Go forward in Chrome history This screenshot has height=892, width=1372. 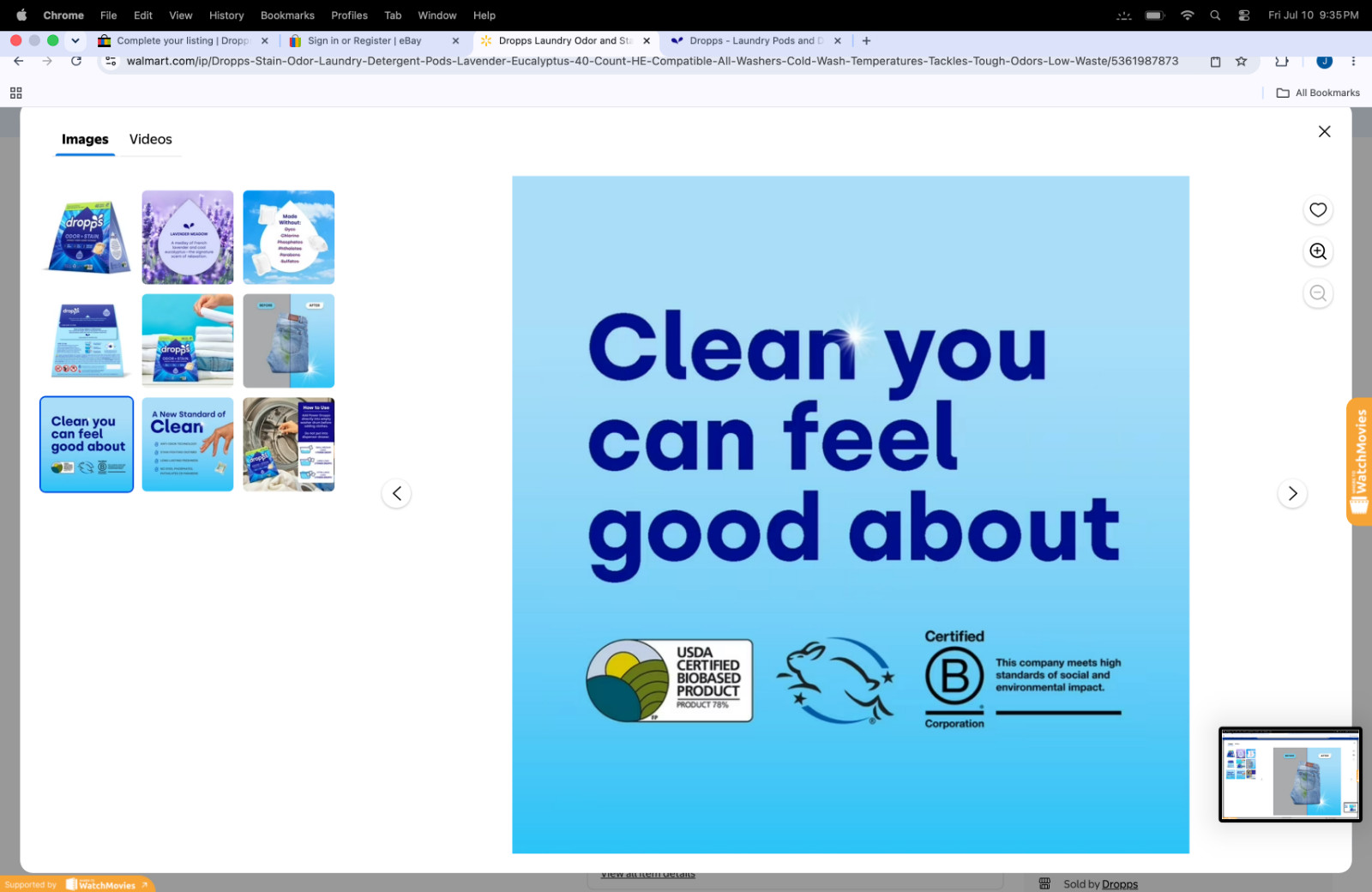point(47,61)
